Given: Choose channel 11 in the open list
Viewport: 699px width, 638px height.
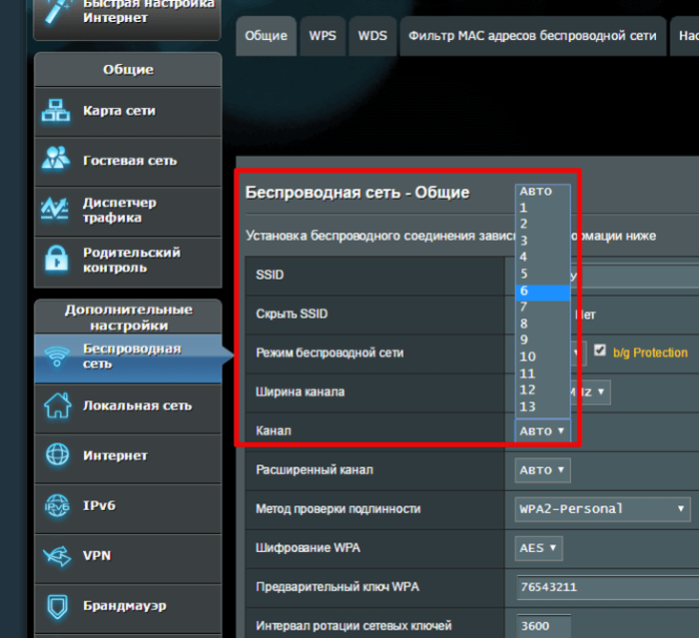Looking at the screenshot, I should (543, 374).
